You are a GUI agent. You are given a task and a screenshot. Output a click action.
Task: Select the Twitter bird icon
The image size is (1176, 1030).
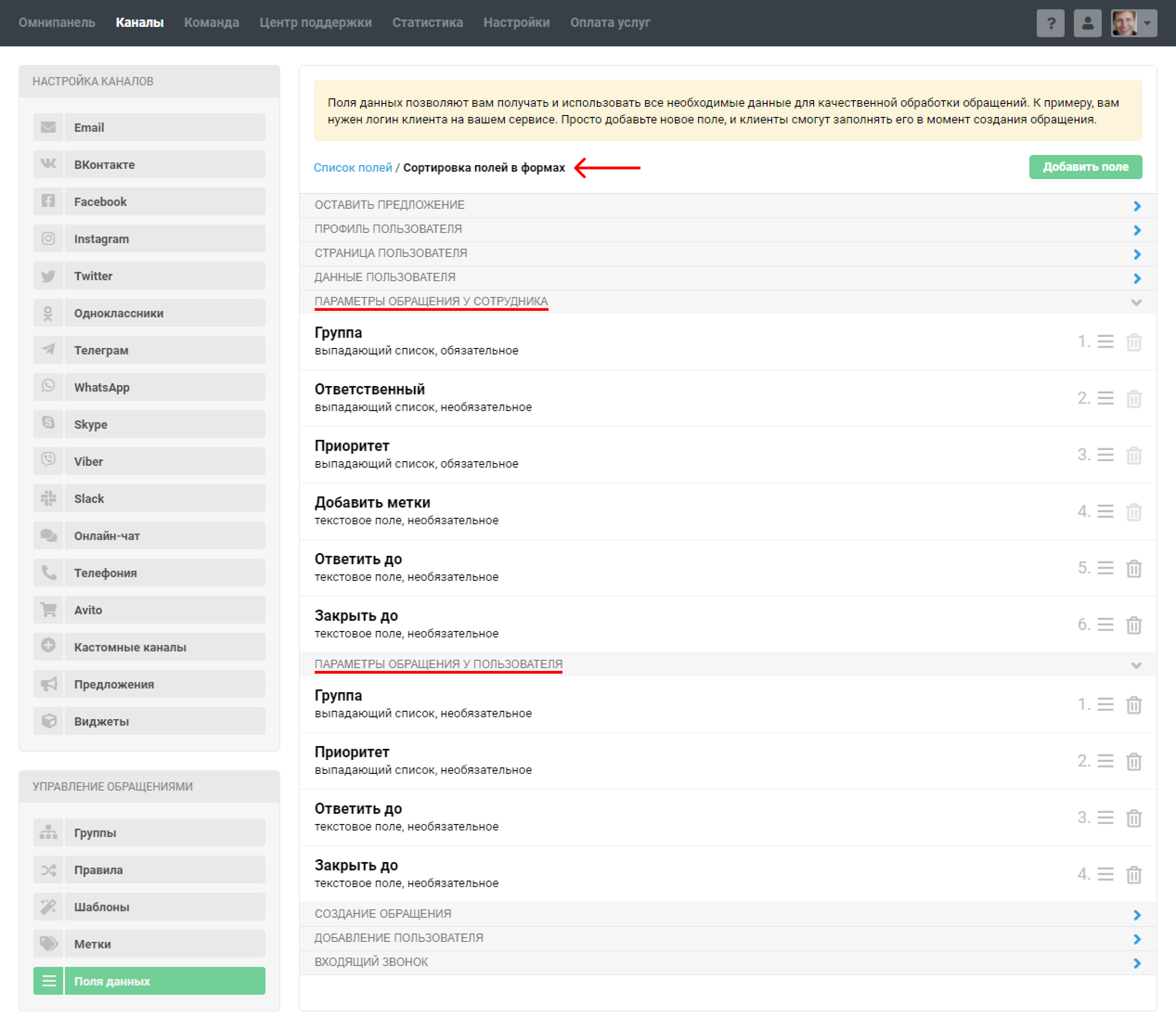pyautogui.click(x=48, y=276)
